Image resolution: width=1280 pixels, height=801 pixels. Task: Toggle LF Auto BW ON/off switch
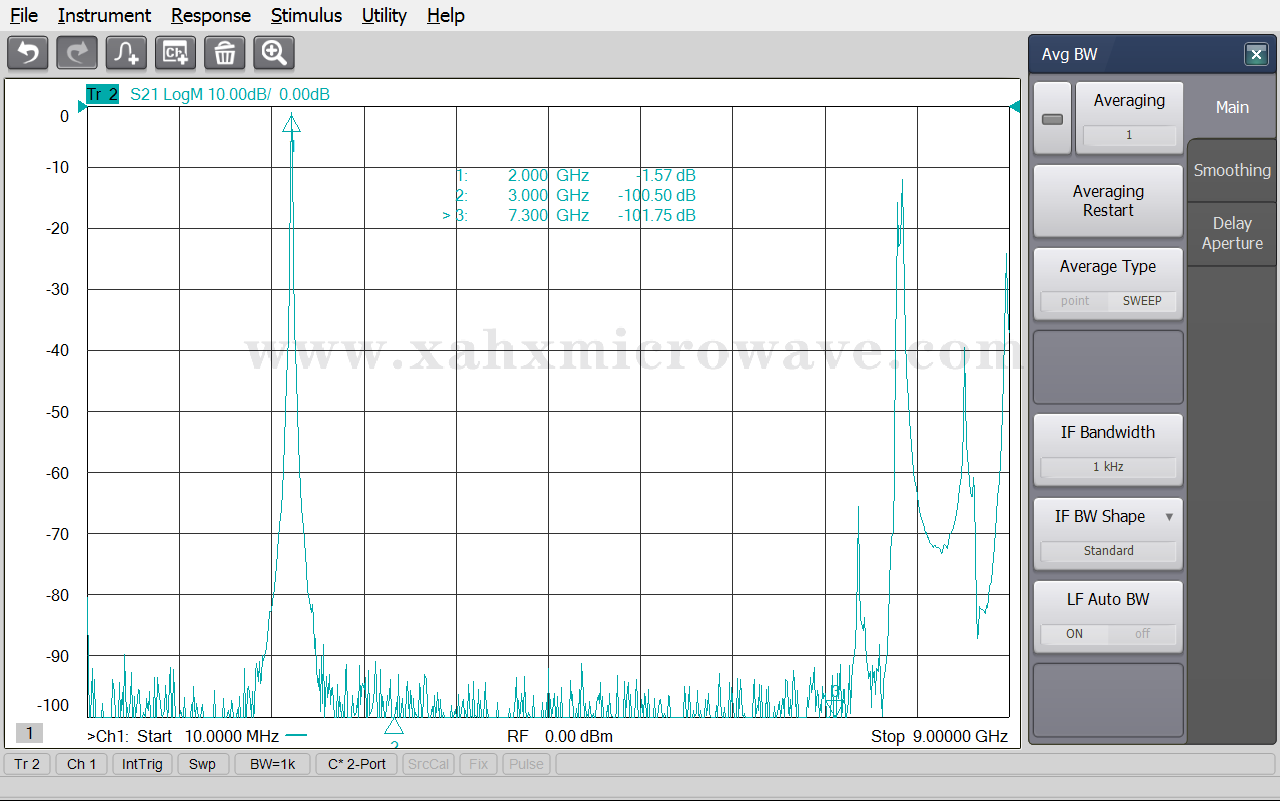point(1108,634)
